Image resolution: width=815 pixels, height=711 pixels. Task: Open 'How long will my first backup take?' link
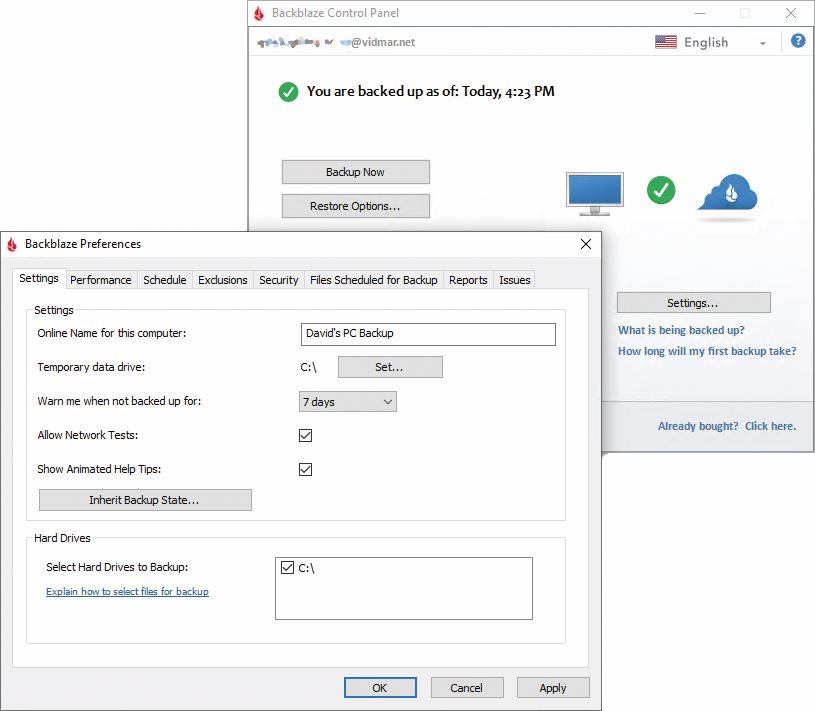coord(707,351)
